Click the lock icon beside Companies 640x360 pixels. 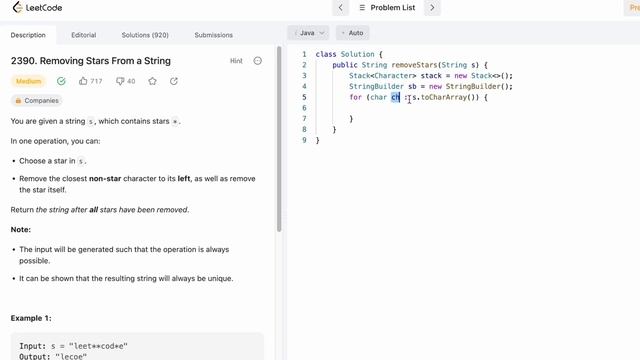pyautogui.click(x=18, y=100)
